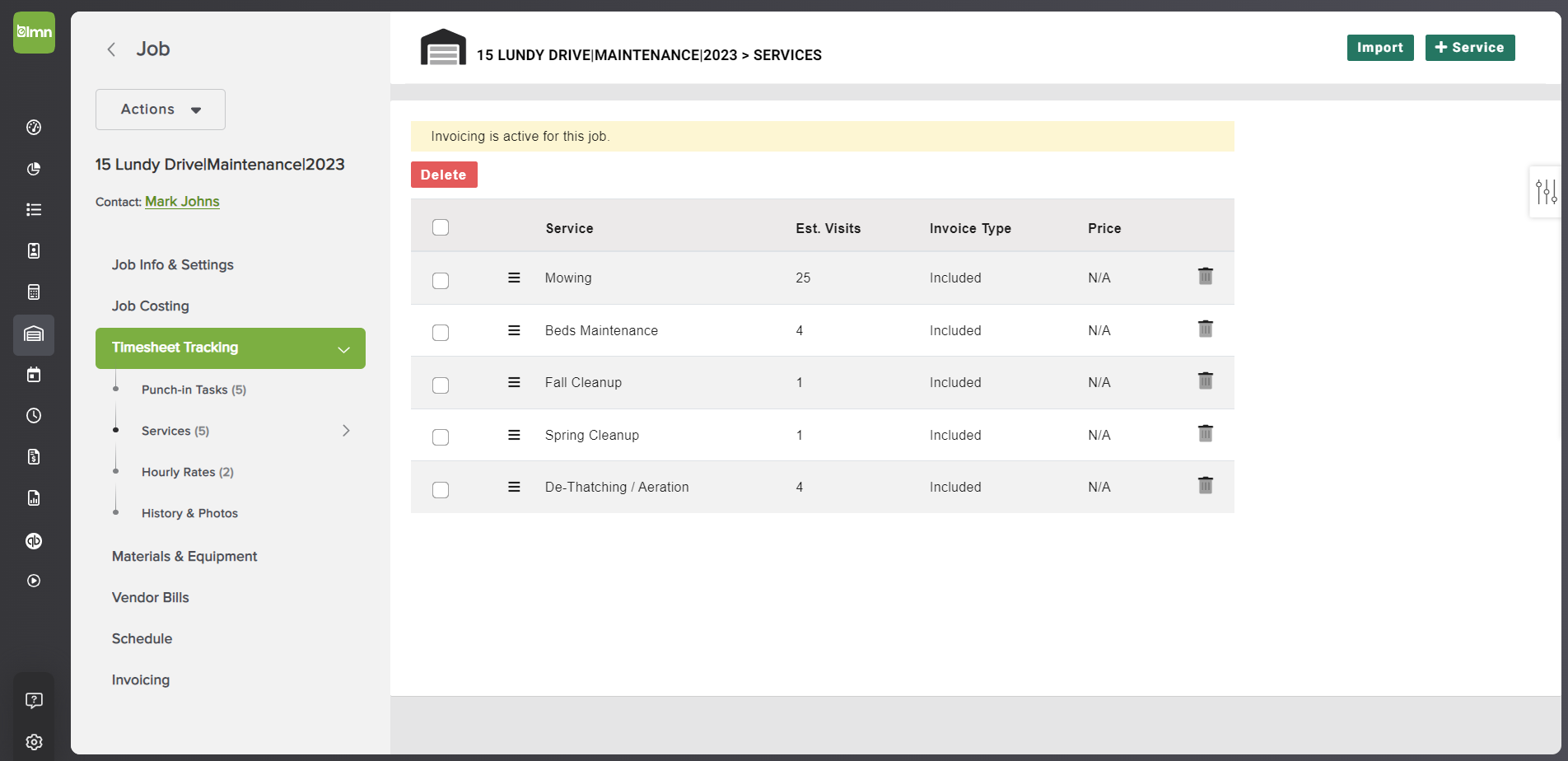Screen dimensions: 1568x761
Task: Open the QuickBooks icon in sidebar
Action: pyautogui.click(x=34, y=540)
